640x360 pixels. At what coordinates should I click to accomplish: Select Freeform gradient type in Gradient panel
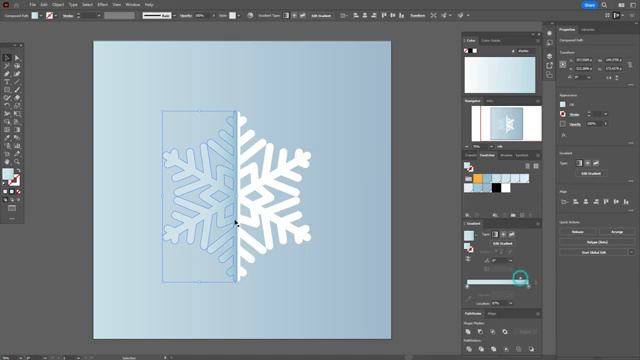(x=511, y=234)
